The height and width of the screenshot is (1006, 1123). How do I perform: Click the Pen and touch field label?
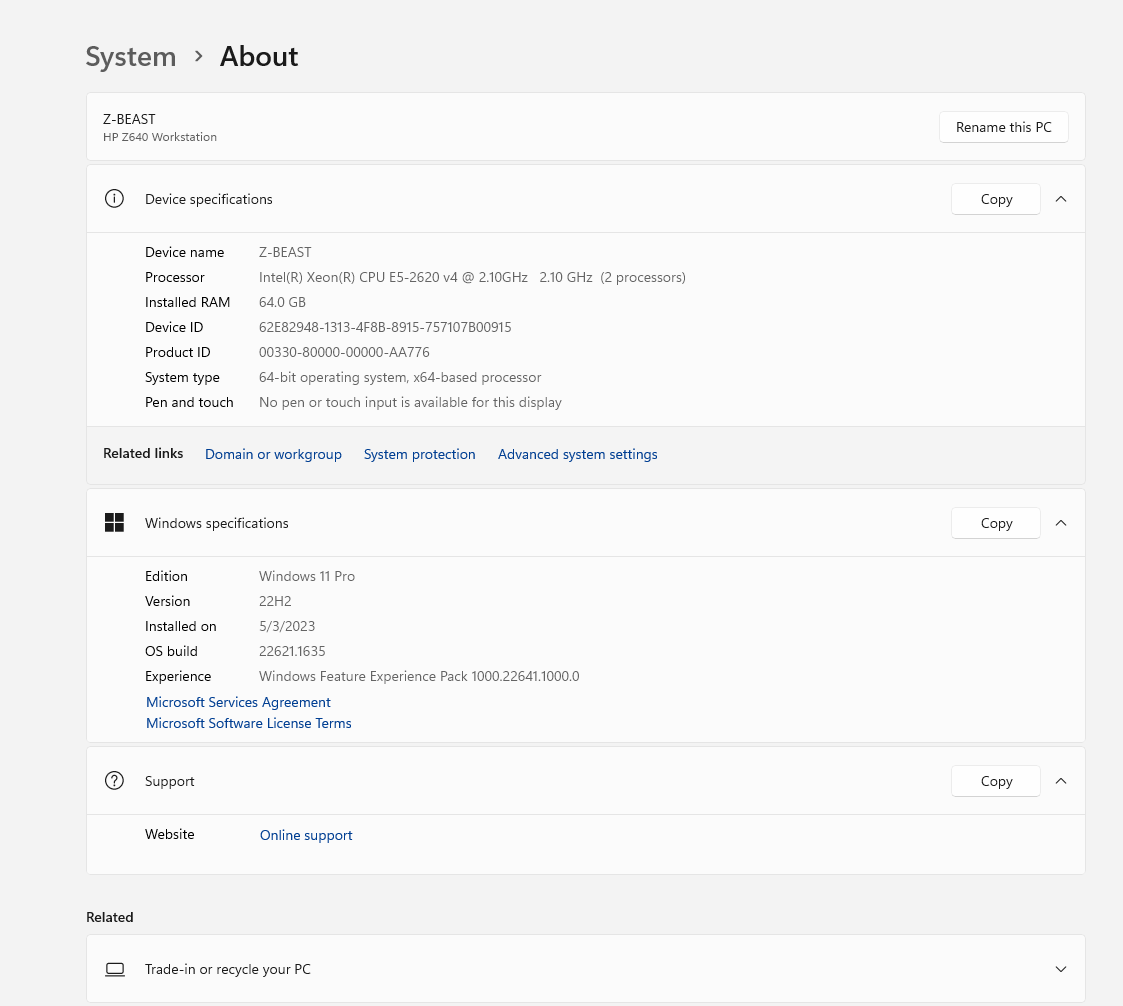point(189,402)
